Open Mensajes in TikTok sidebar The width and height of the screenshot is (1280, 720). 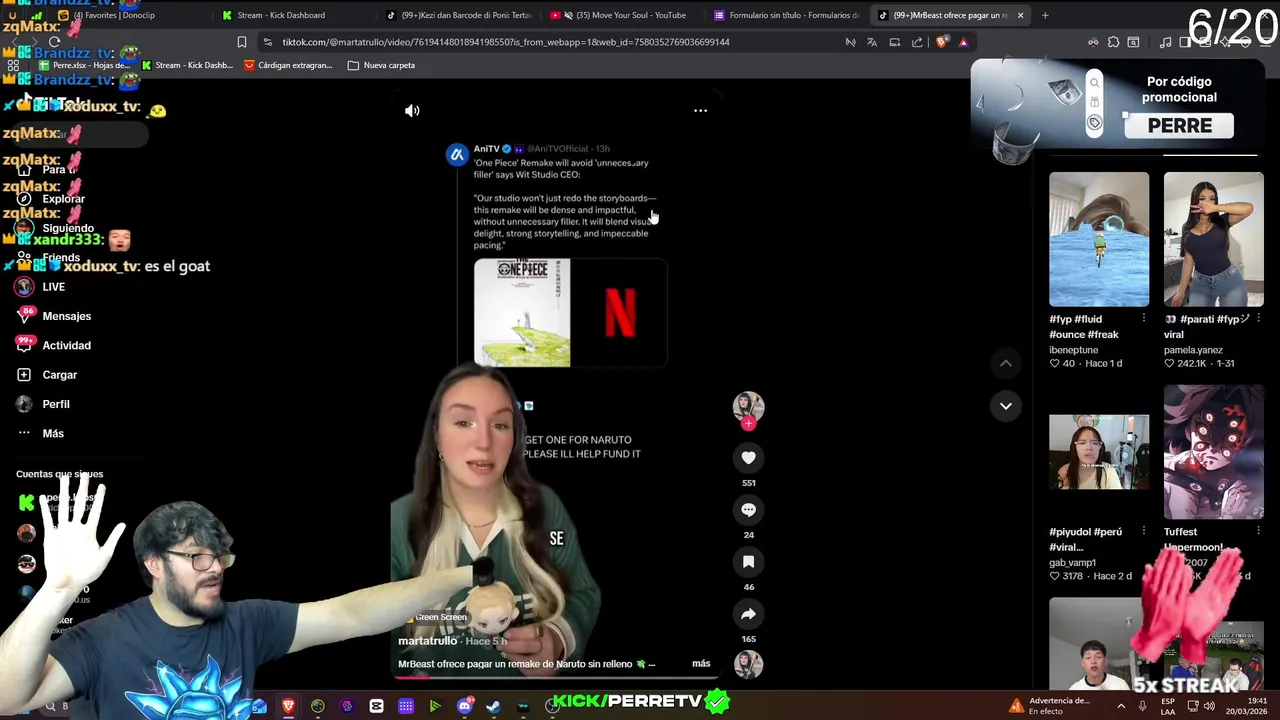pos(54,316)
